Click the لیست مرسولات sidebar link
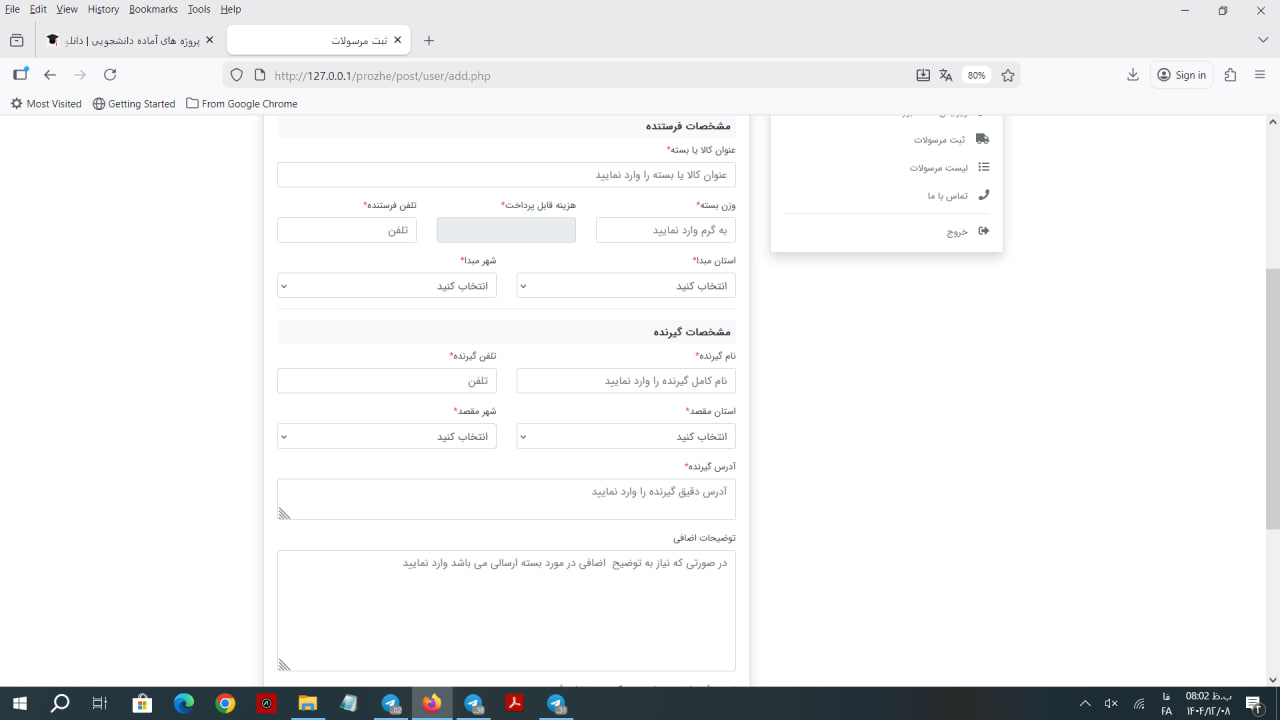Viewport: 1280px width, 720px height. coord(938,168)
